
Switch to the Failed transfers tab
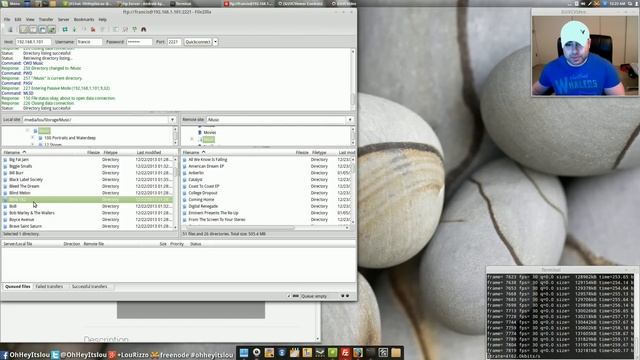(x=49, y=287)
